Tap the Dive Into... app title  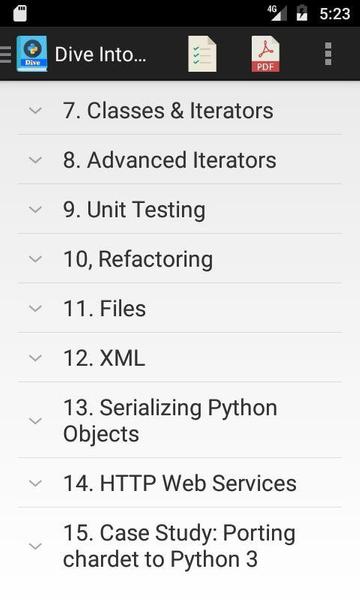point(100,54)
